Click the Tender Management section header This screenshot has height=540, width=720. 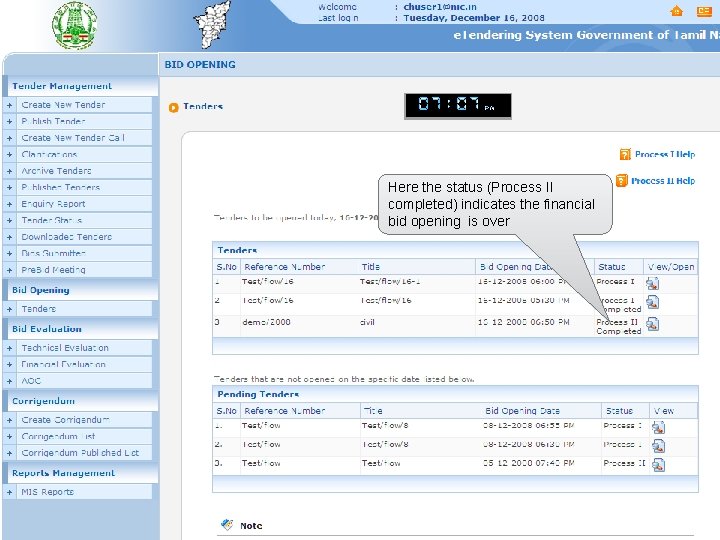(x=62, y=86)
